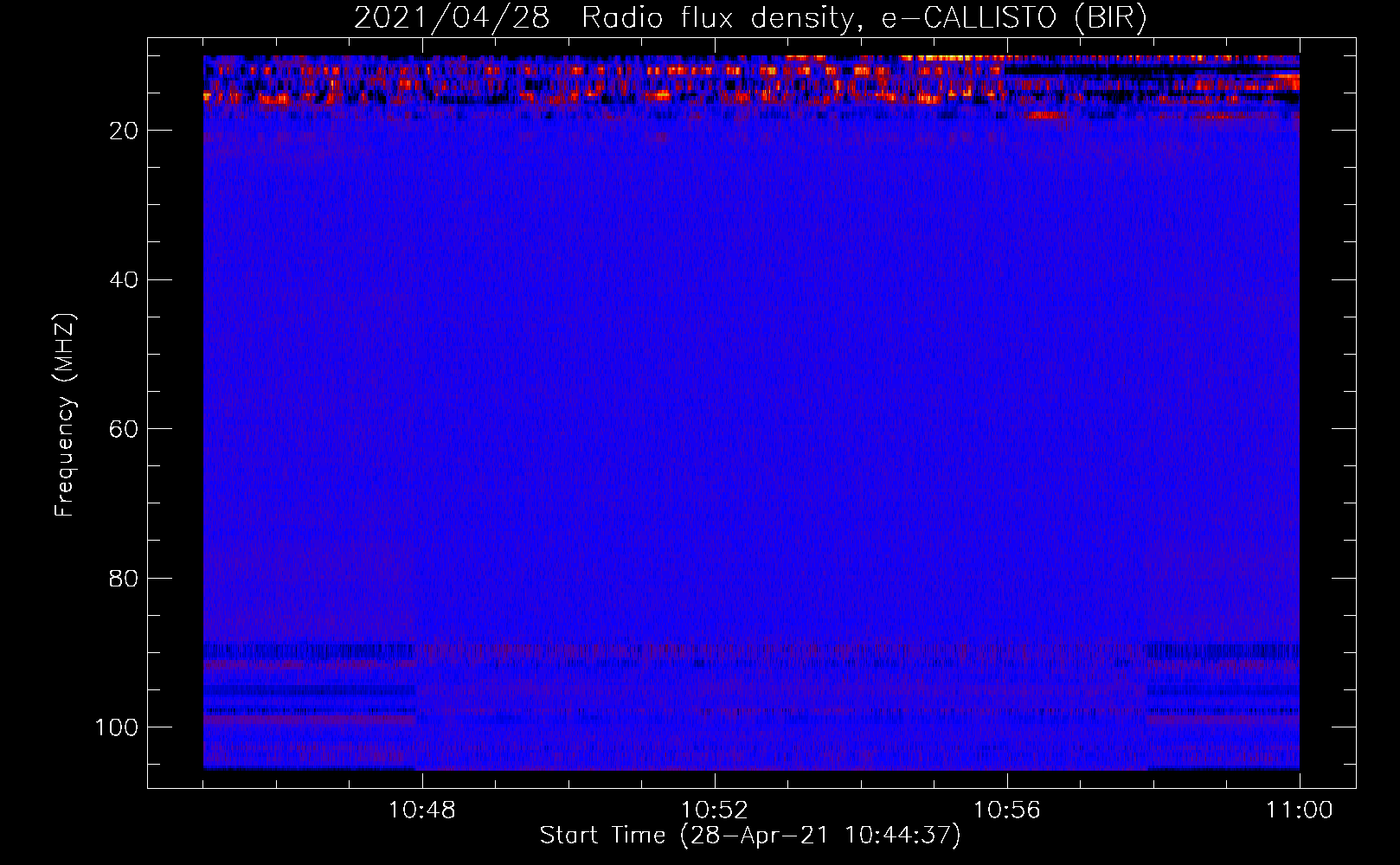Select the 'Frequency (MHZ)' axis label
Image resolution: width=1400 pixels, height=865 pixels.
point(65,415)
